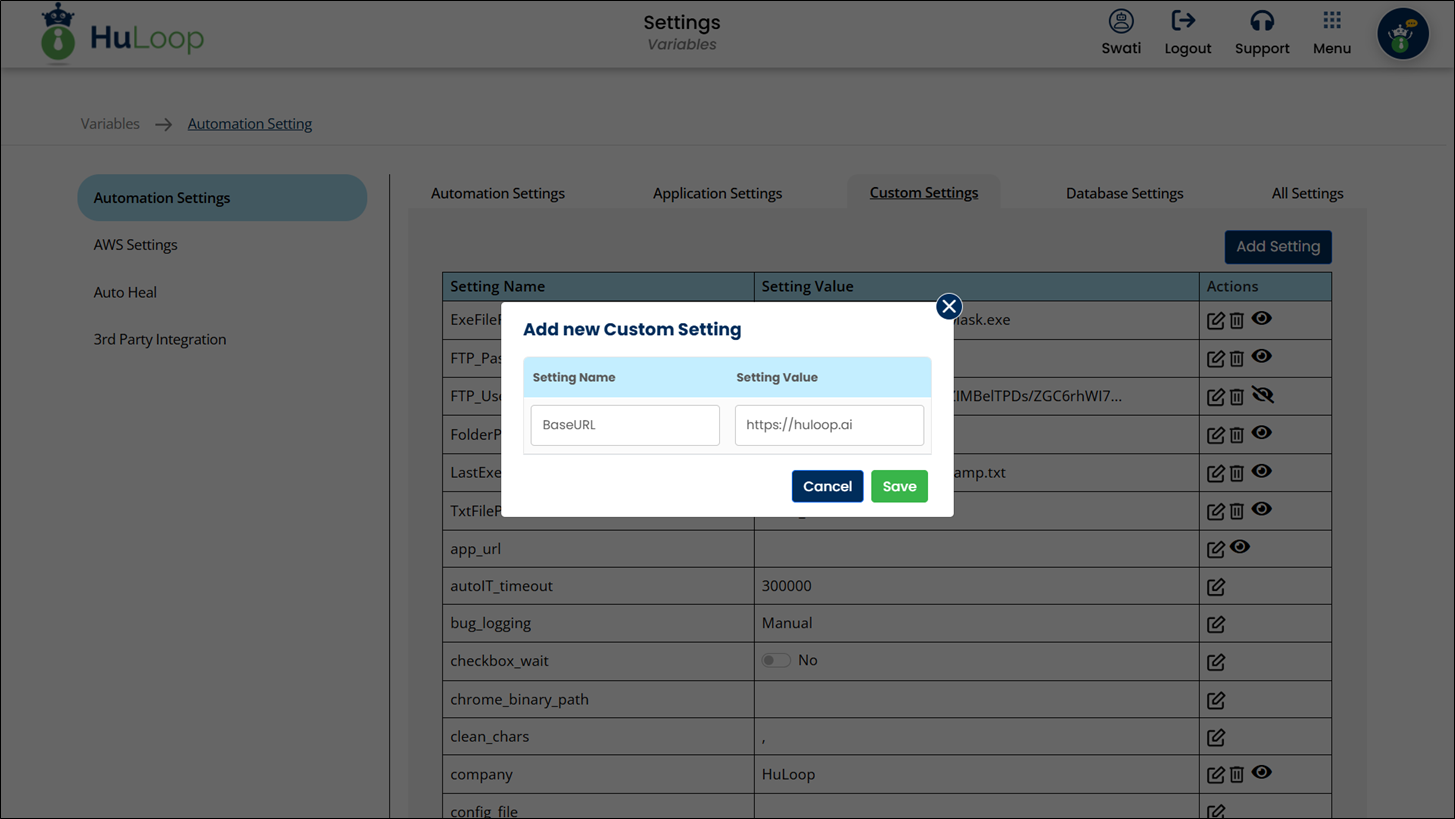Toggle eye icon in FolderP row
The image size is (1455, 819).
coord(1262,432)
